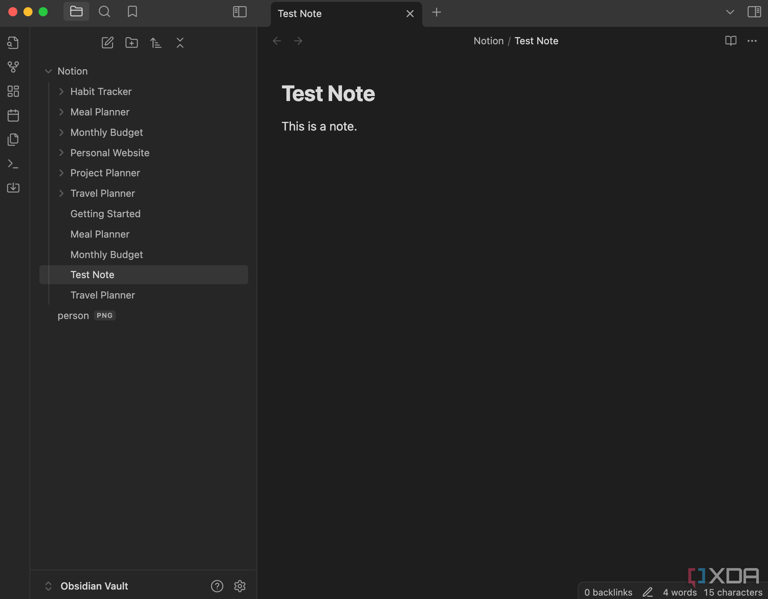The image size is (768, 599).
Task: Expand the Habit Tracker folder
Action: [x=61, y=92]
